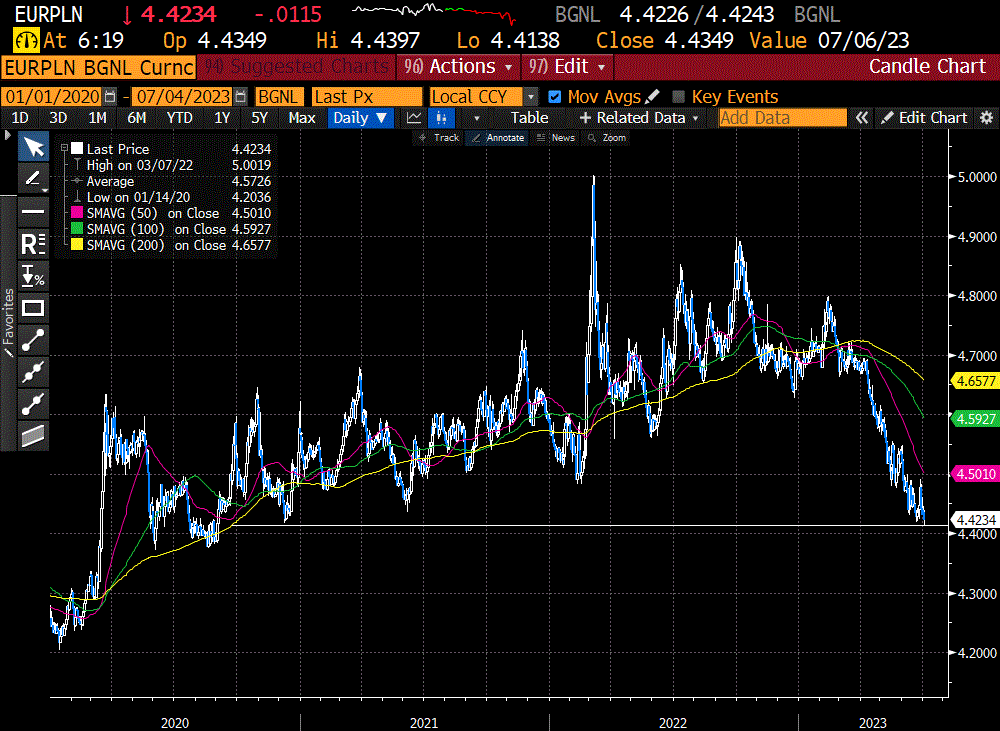Click the yellow SMAVG (200) color swatch
This screenshot has height=731, width=1000.
coord(77,245)
